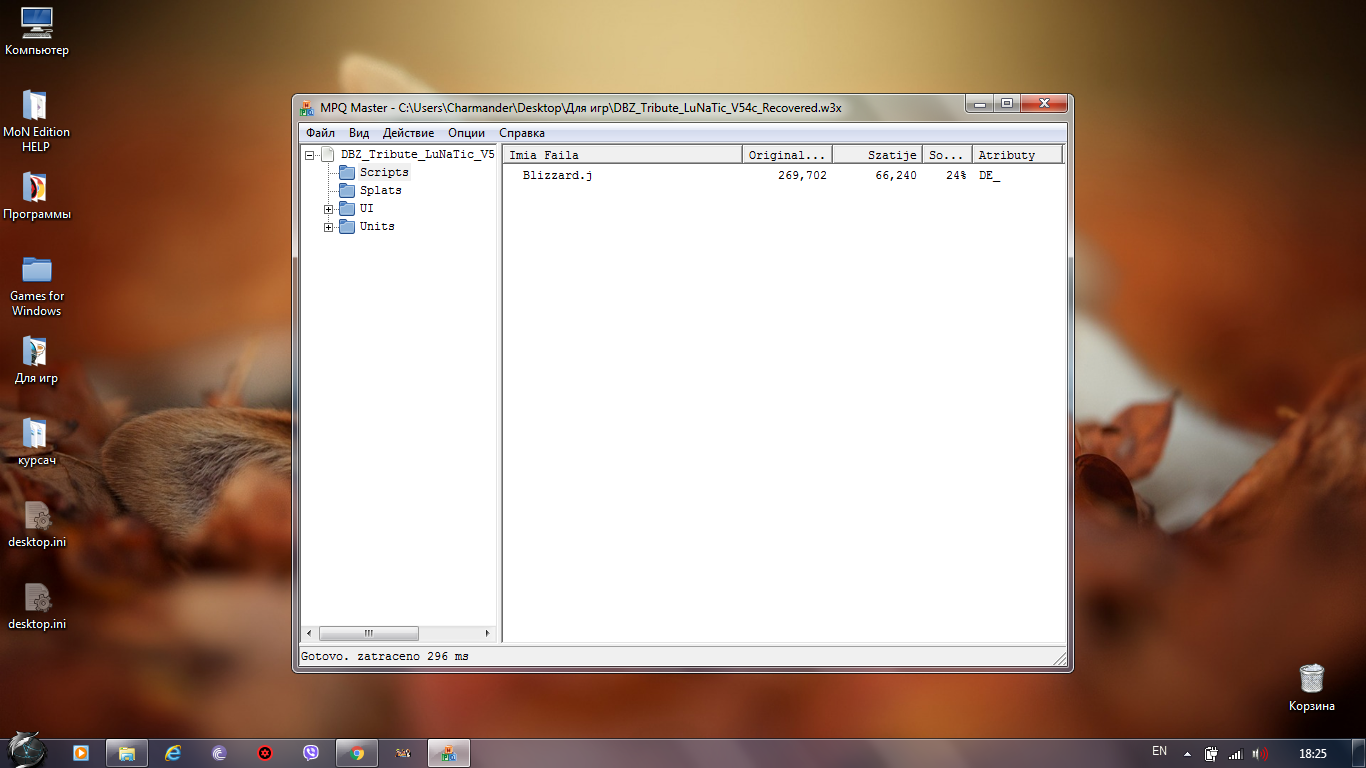This screenshot has height=768, width=1366.
Task: Select the Units folder in tree
Action: click(377, 226)
